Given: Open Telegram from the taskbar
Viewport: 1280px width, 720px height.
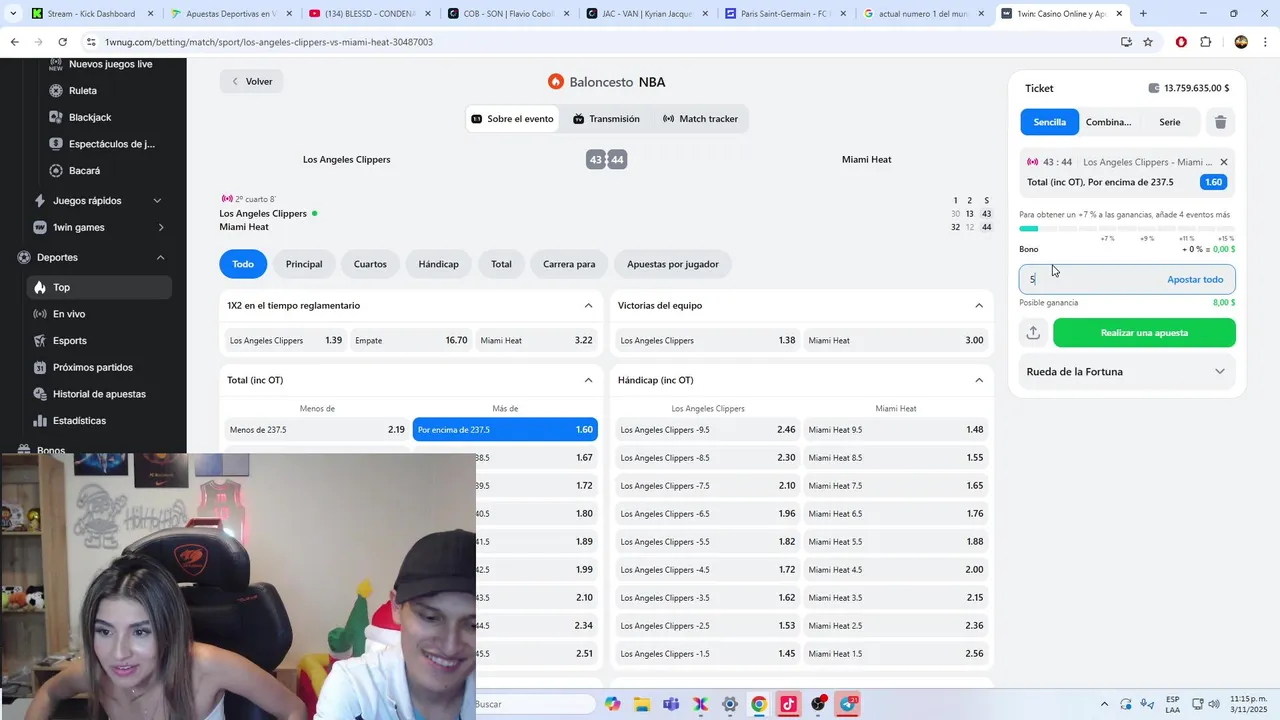Looking at the screenshot, I should pyautogui.click(x=849, y=704).
